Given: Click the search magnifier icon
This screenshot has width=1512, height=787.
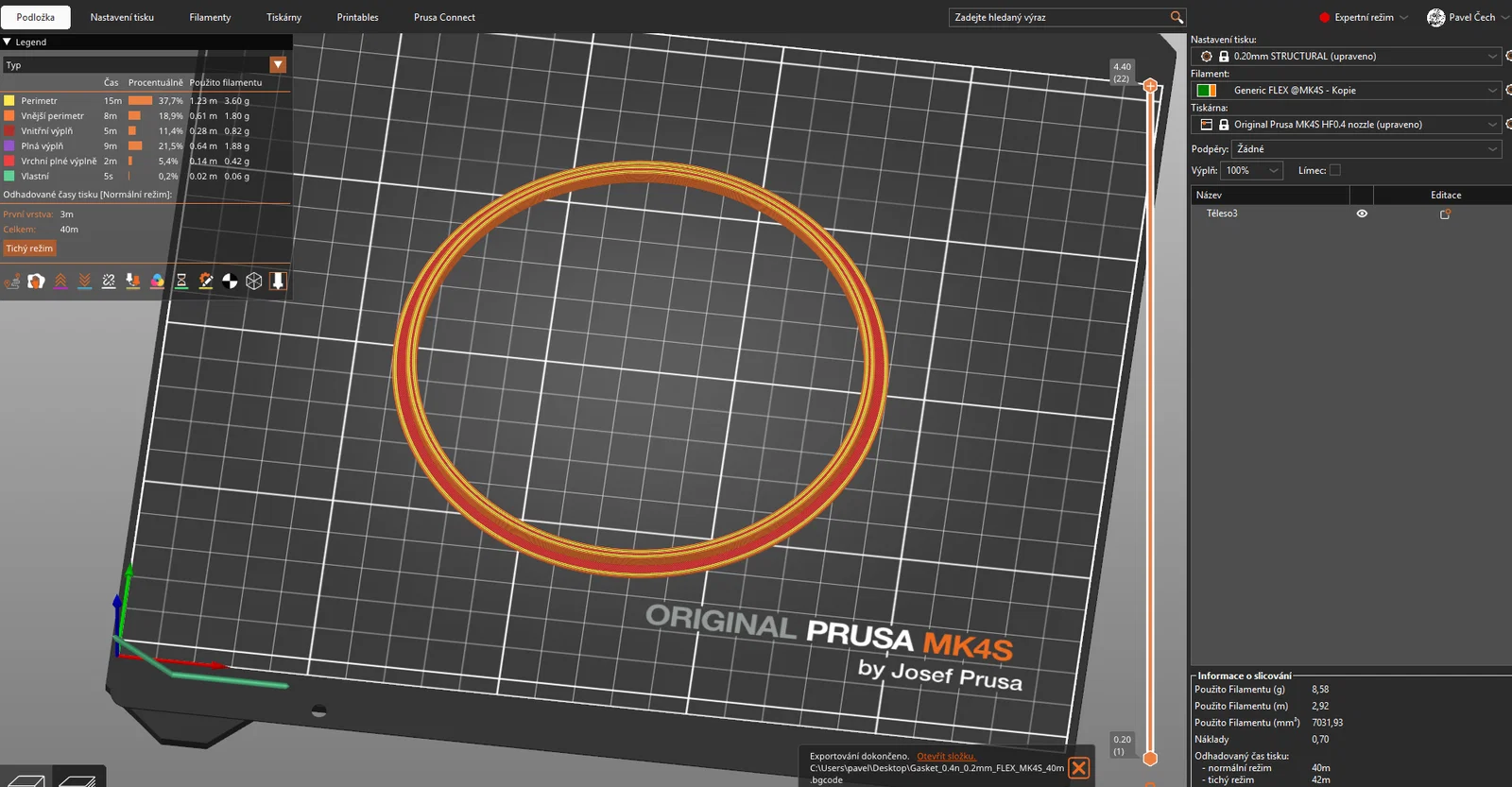Looking at the screenshot, I should (1177, 17).
